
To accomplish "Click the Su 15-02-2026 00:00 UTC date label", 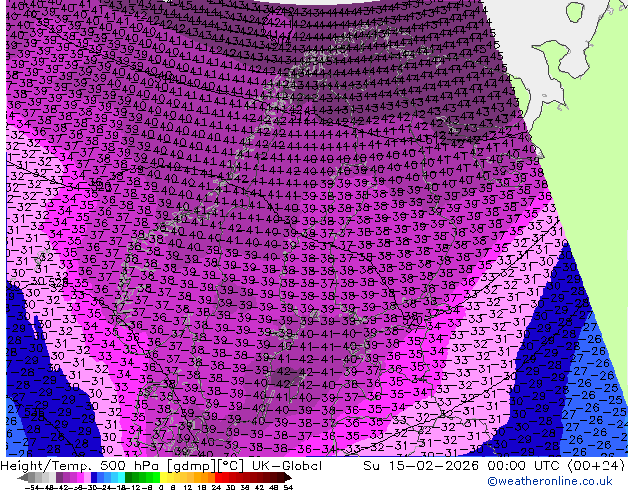I will pos(494,465).
